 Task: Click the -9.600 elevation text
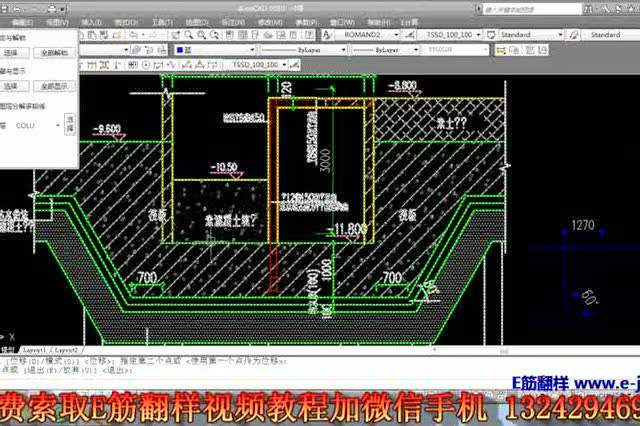tap(107, 129)
